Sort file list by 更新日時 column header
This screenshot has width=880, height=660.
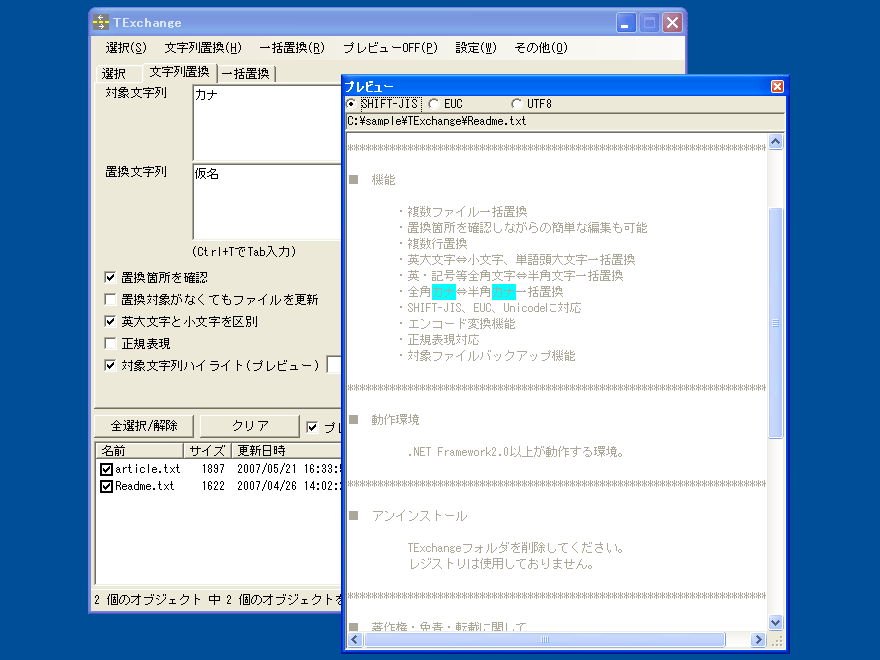(286, 451)
